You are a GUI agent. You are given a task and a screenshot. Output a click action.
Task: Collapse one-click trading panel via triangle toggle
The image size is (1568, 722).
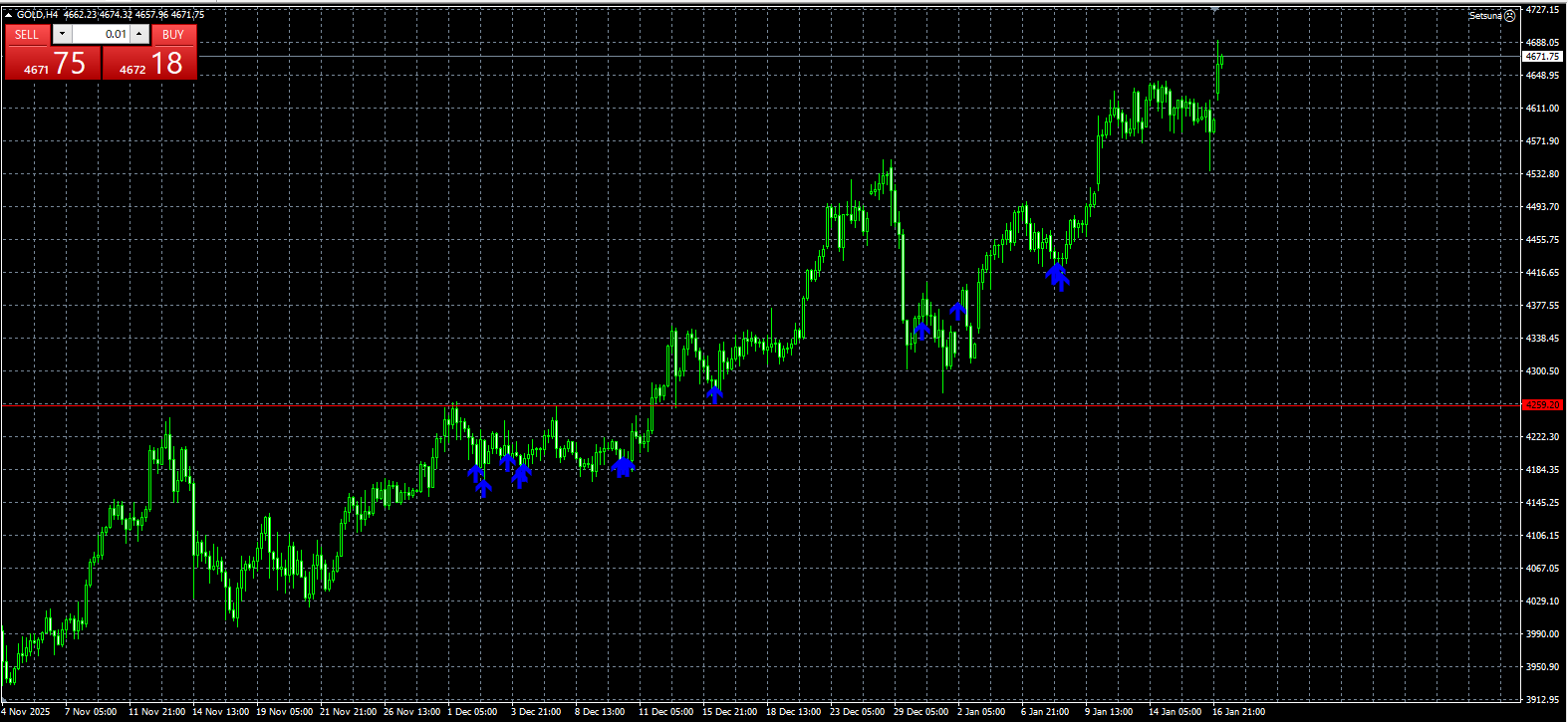tap(9, 14)
